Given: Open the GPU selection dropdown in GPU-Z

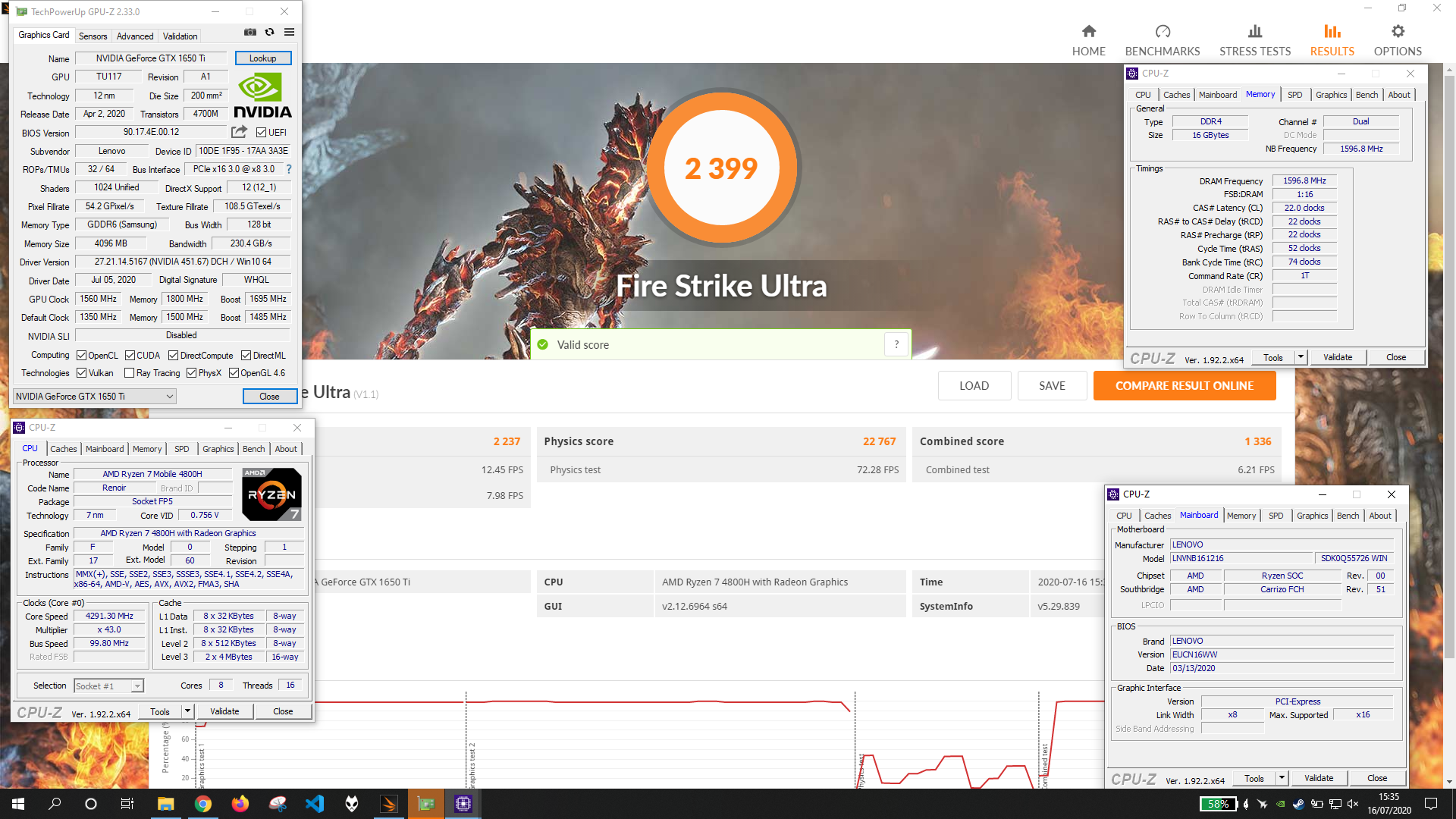Looking at the screenshot, I should point(95,396).
